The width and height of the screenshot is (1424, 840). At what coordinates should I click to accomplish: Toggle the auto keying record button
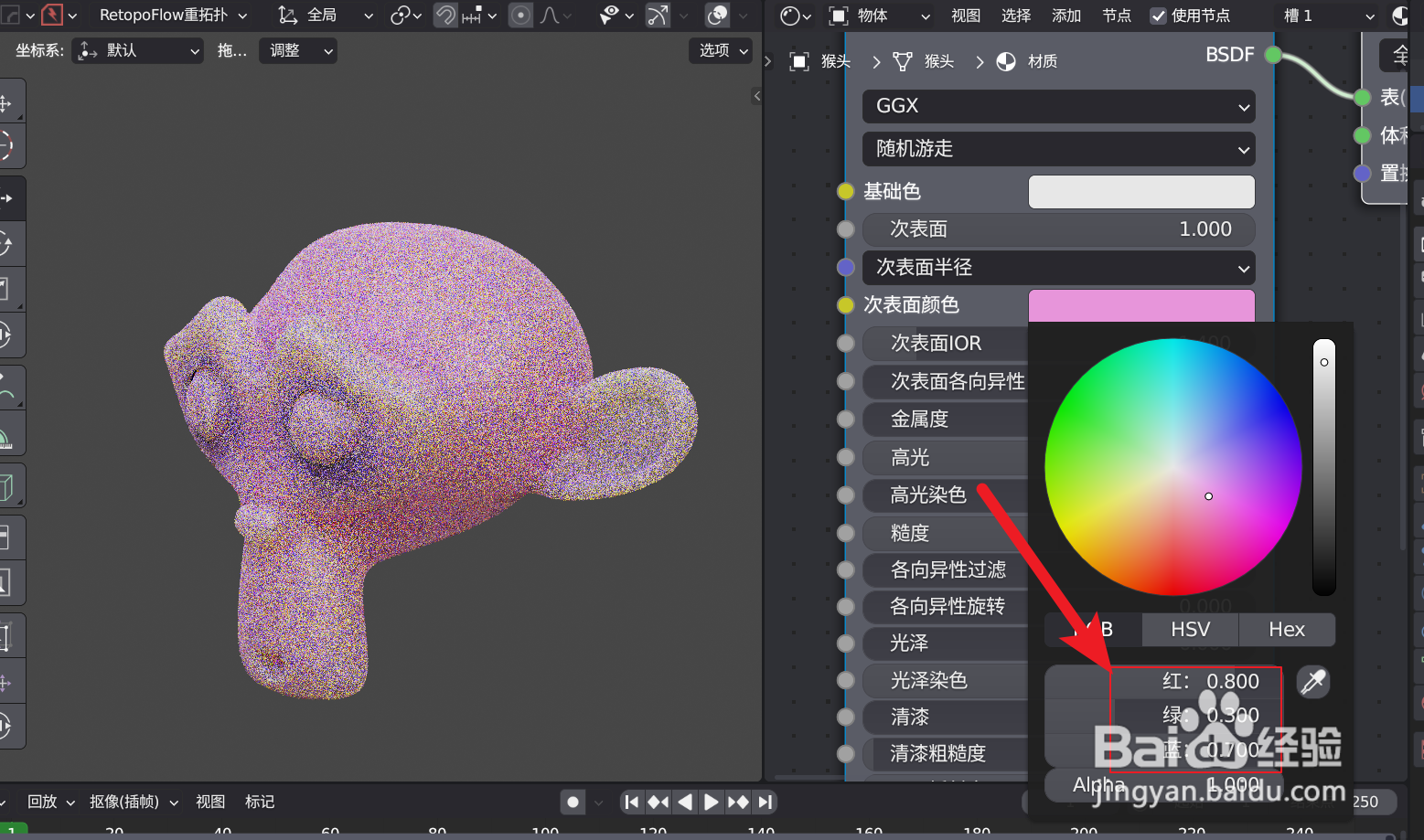(573, 803)
